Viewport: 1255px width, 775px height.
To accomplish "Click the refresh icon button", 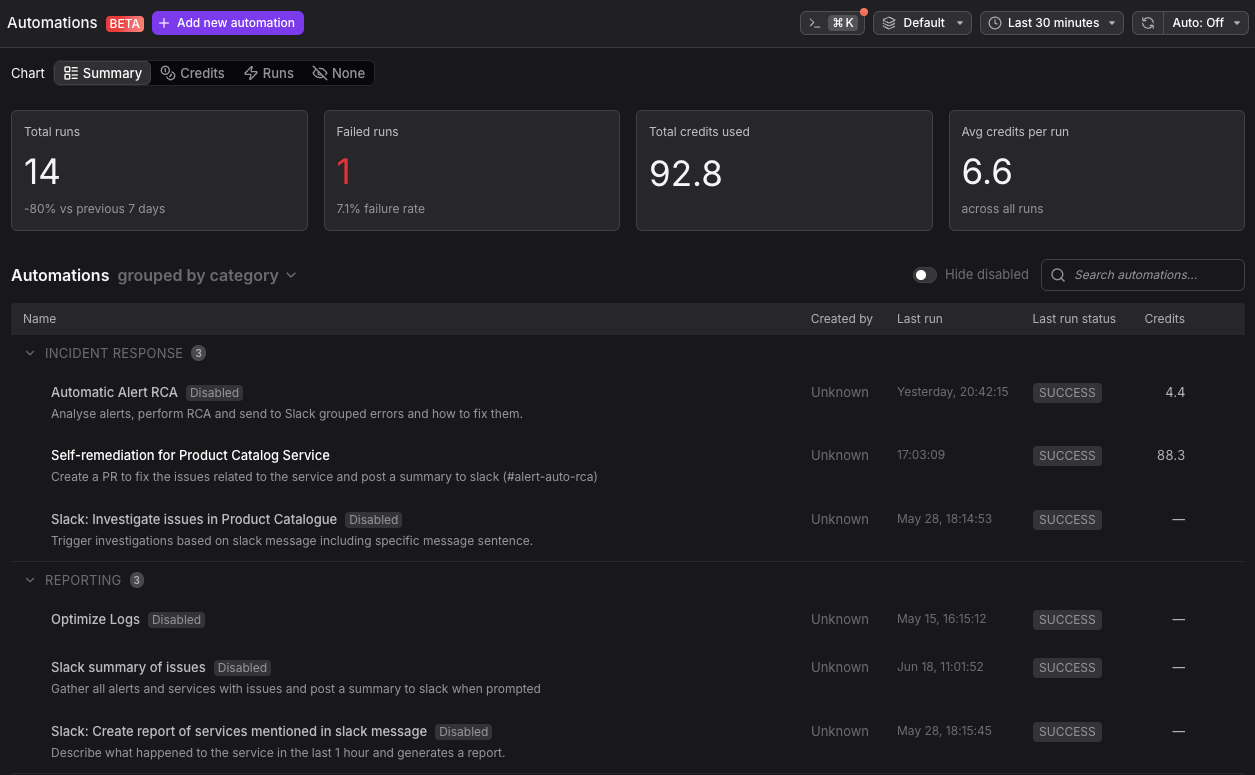I will pos(1148,23).
